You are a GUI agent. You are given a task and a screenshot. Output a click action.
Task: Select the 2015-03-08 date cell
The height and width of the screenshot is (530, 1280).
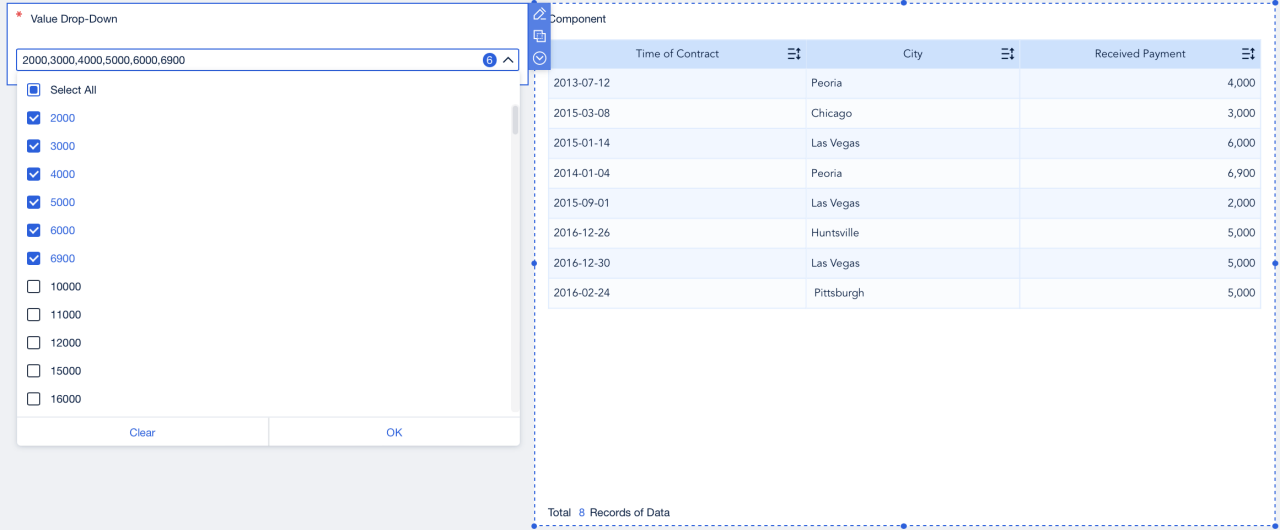pyautogui.click(x=677, y=113)
